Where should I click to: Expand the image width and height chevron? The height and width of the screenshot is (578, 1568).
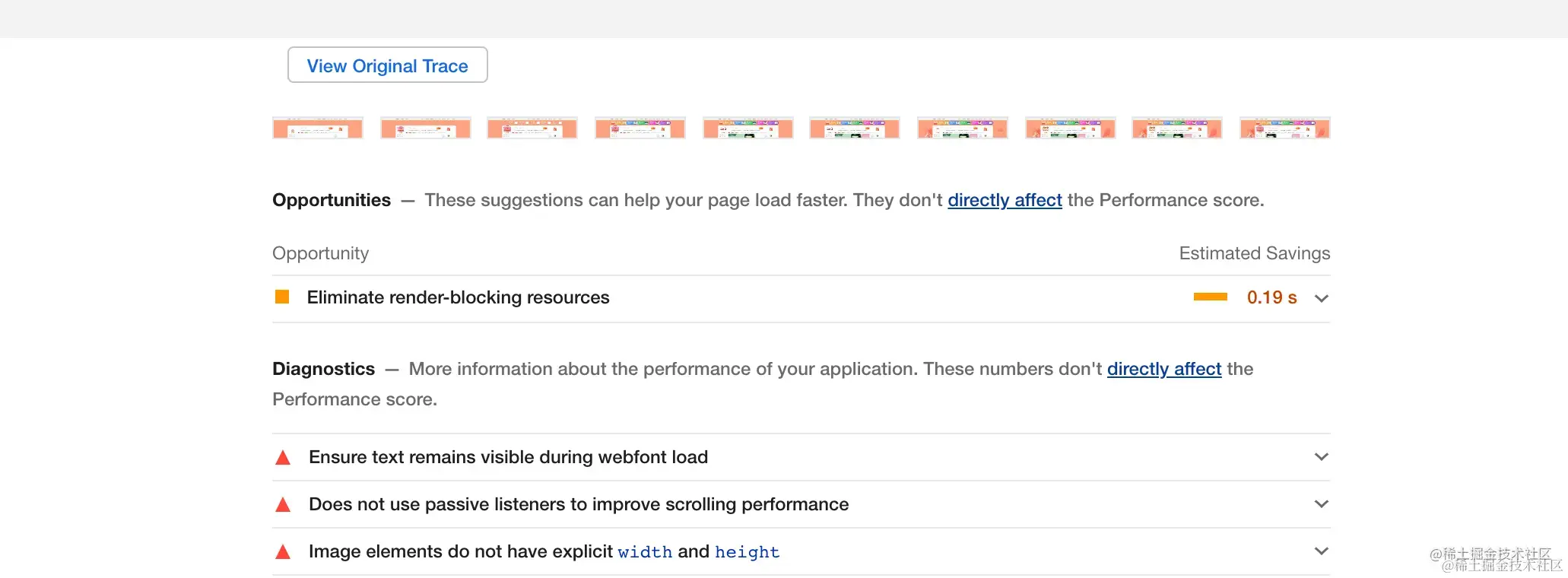(1322, 551)
